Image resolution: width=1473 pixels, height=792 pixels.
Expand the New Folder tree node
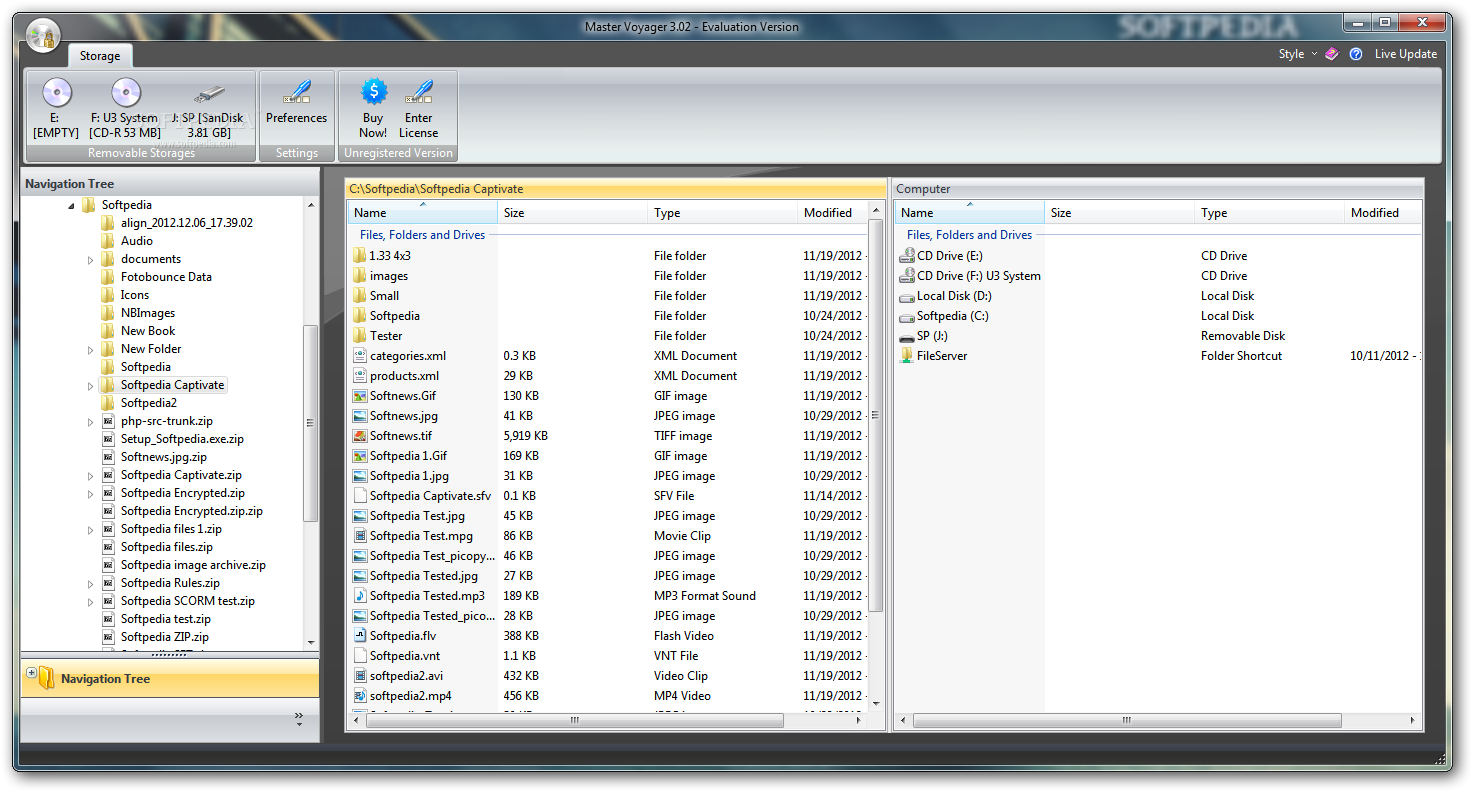pyautogui.click(x=91, y=349)
